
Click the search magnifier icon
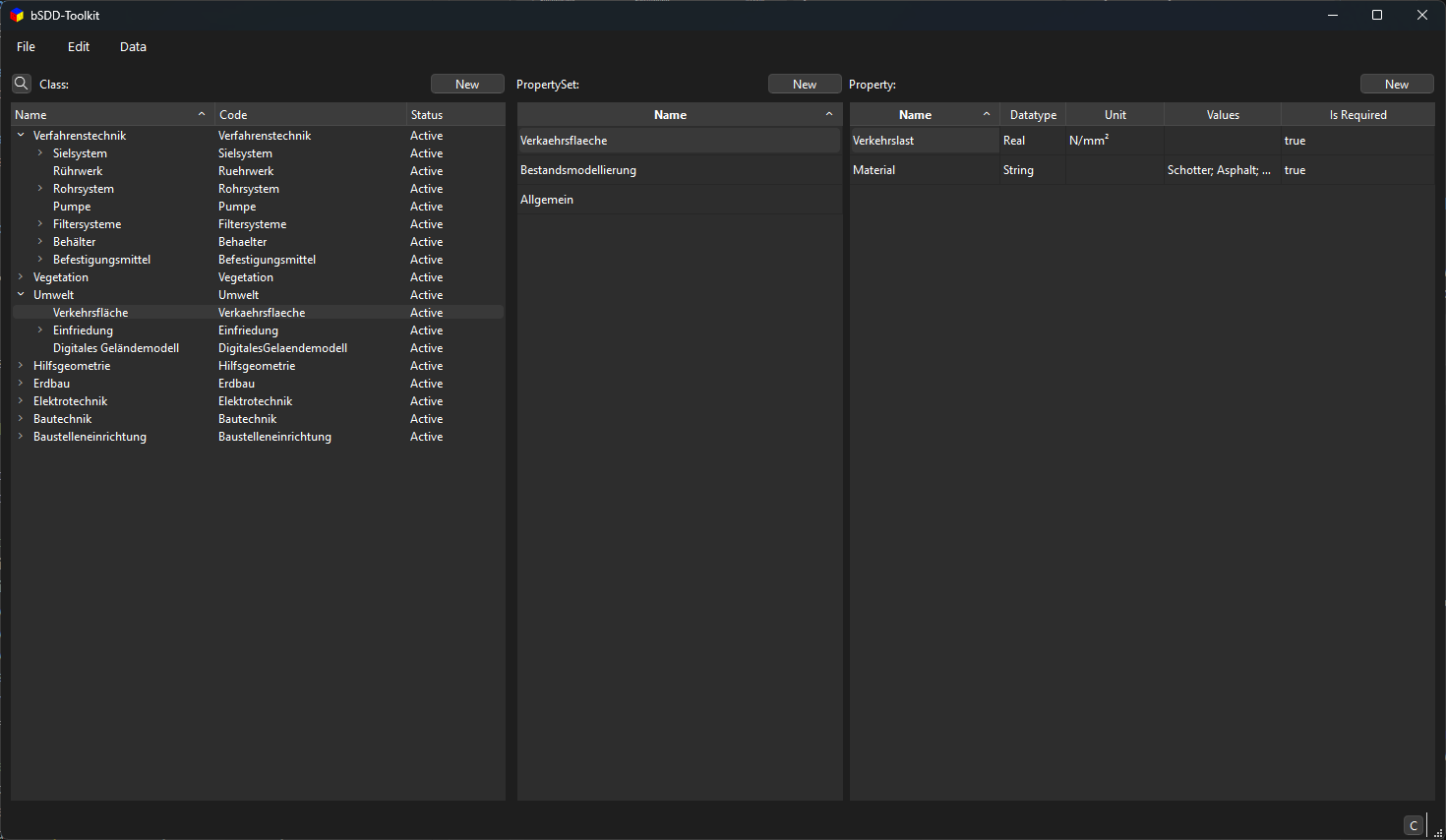pyautogui.click(x=21, y=83)
